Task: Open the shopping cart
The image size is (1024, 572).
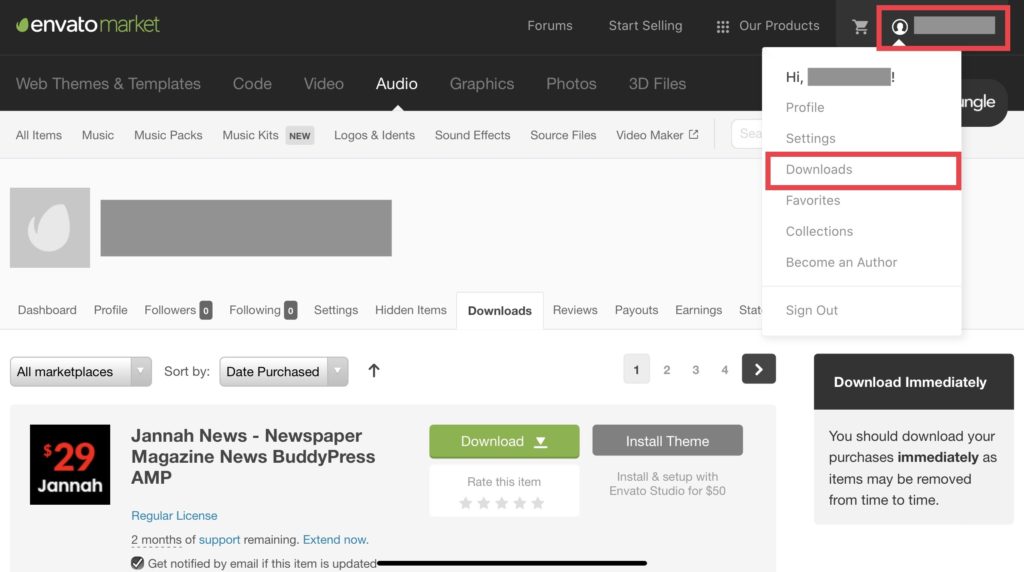Action: [860, 27]
